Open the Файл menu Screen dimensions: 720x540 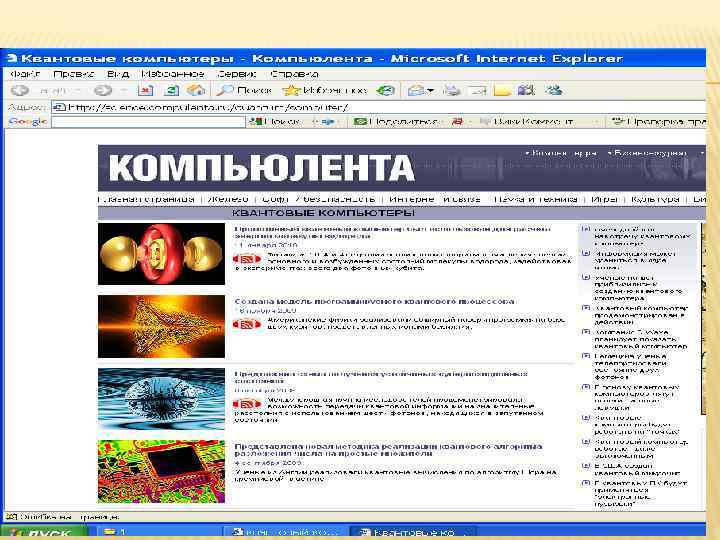click(25, 73)
